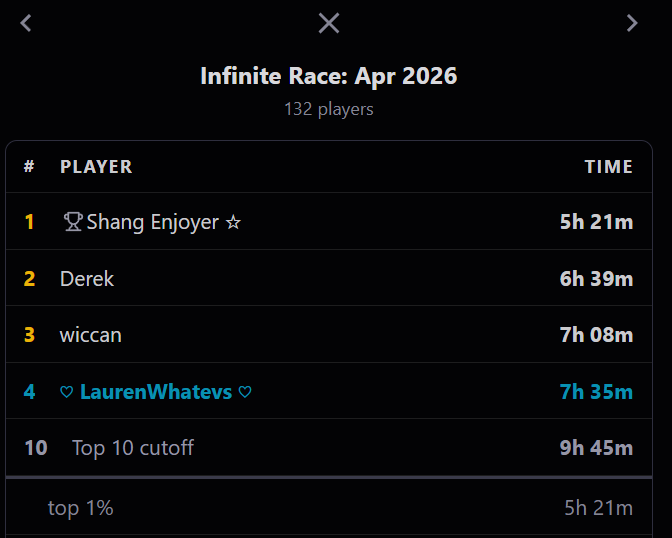Viewport: 672px width, 538px height.
Task: Click rank number 4
Action: (x=29, y=392)
